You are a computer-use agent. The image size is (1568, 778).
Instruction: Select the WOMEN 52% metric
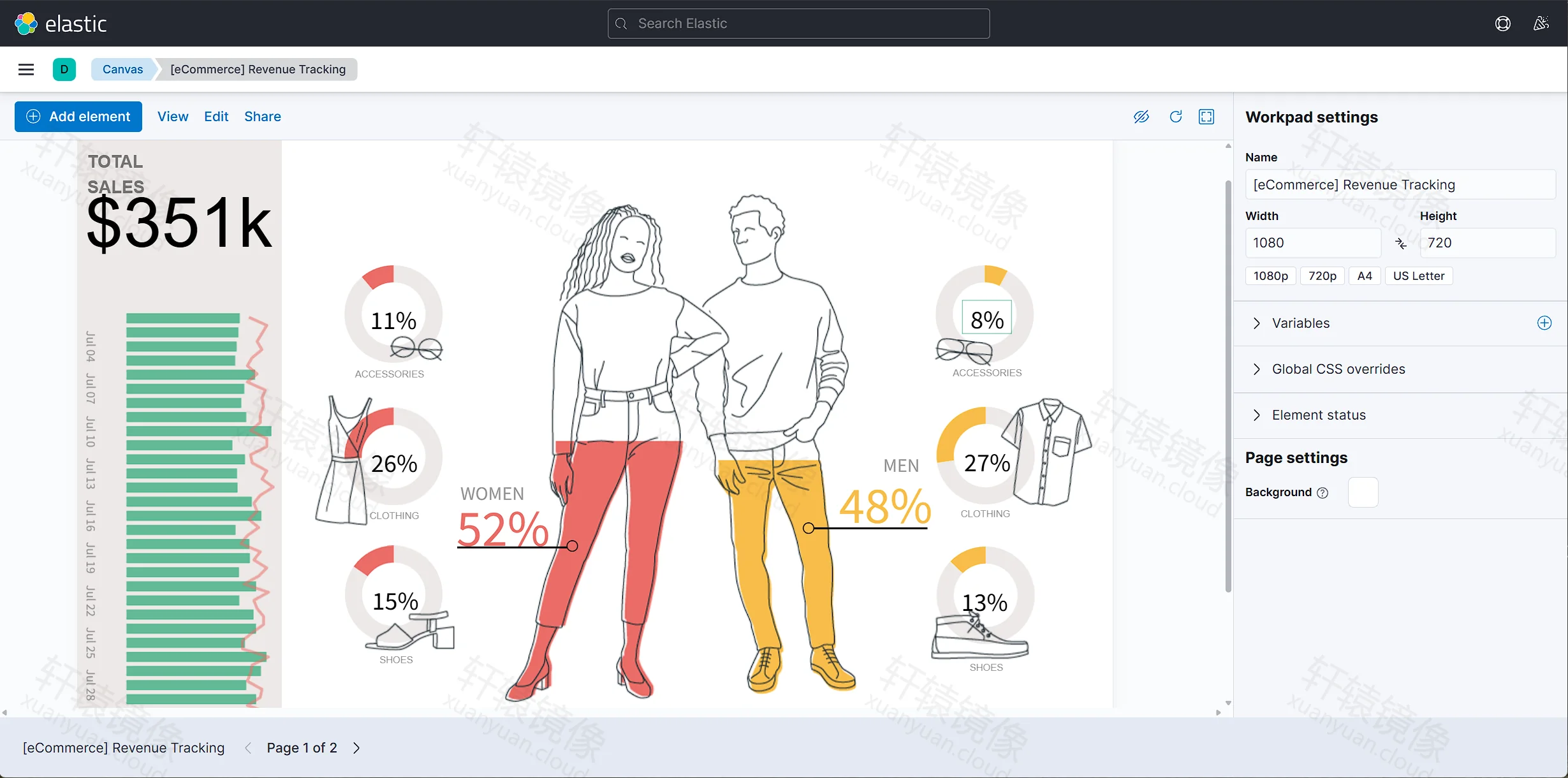pos(504,518)
